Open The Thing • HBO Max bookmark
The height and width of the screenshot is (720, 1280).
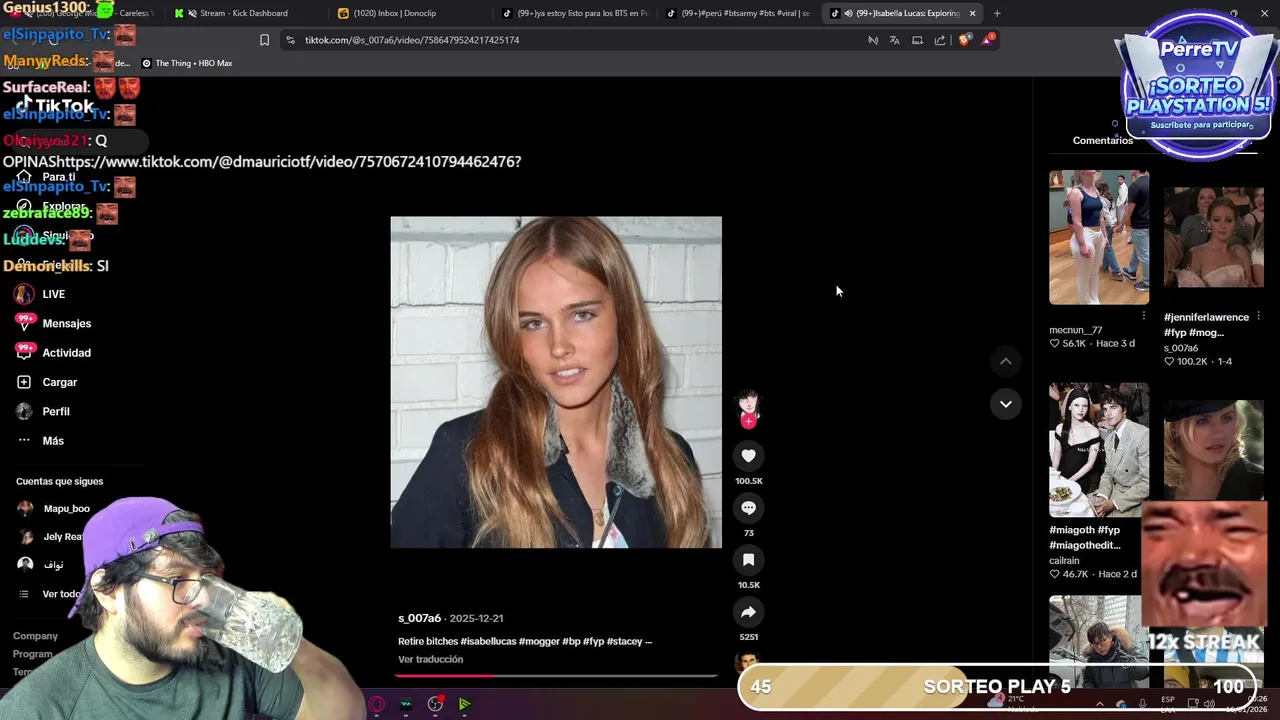coord(187,63)
